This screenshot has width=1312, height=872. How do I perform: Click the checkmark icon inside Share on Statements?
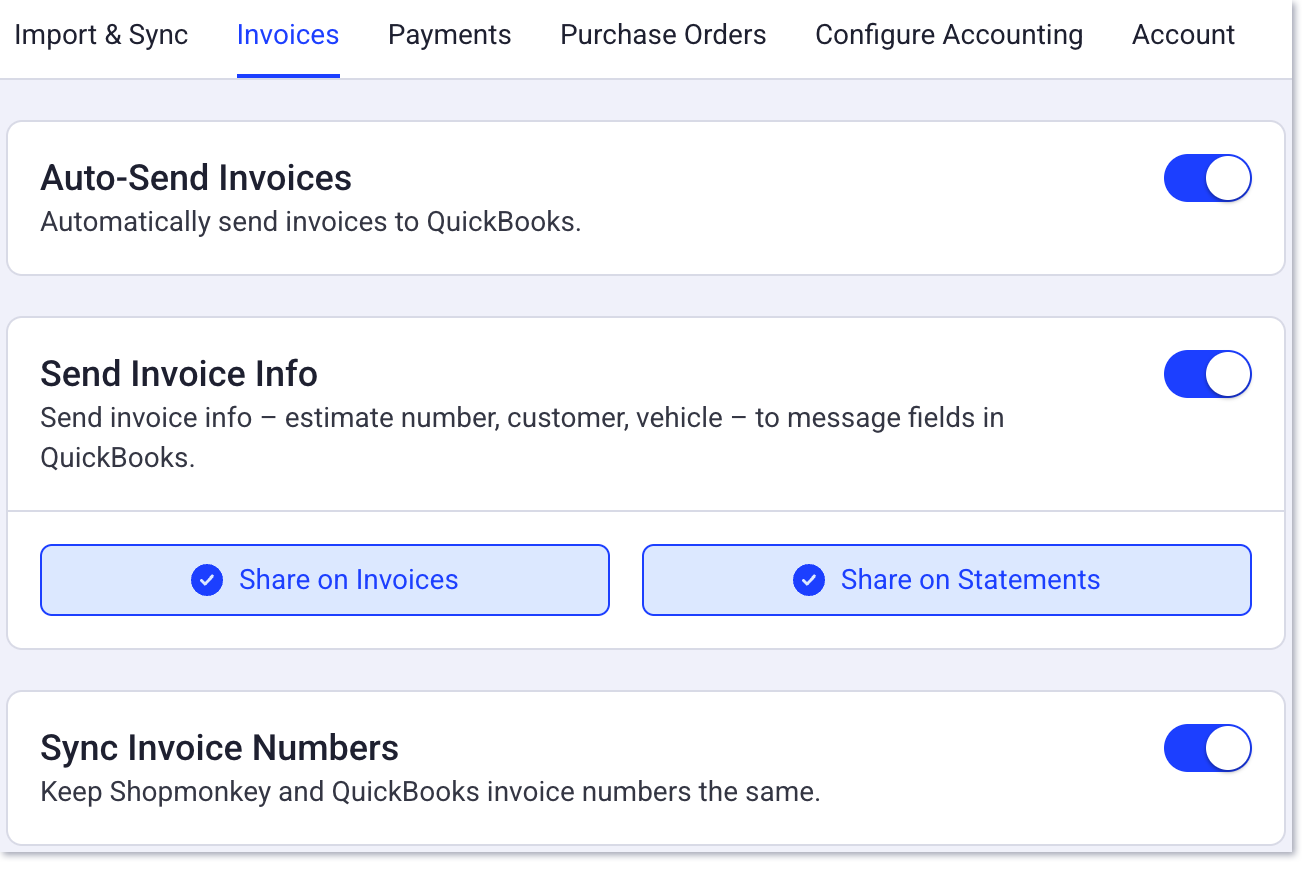(x=809, y=580)
